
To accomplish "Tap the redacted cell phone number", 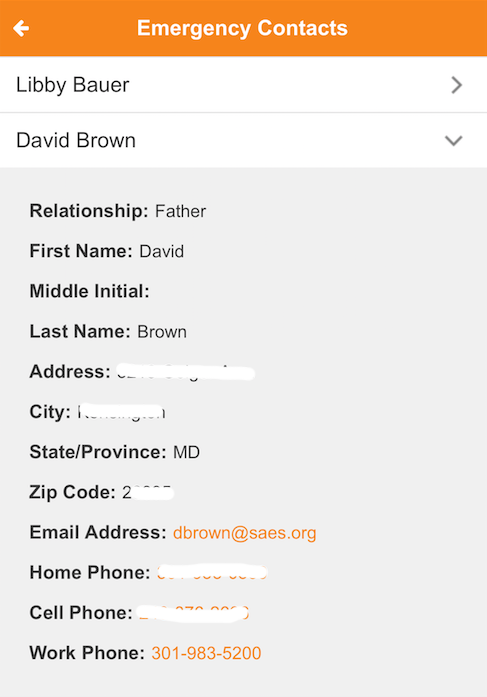I will coord(193,613).
